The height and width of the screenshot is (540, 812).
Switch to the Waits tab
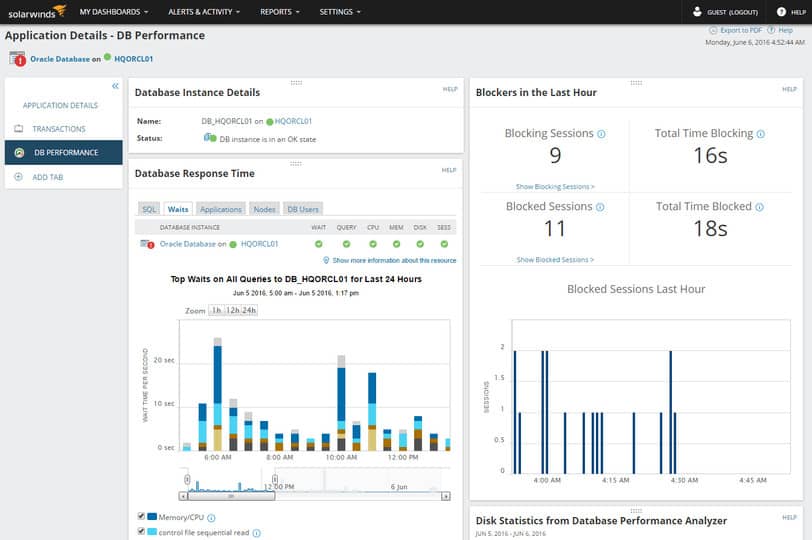coord(178,209)
